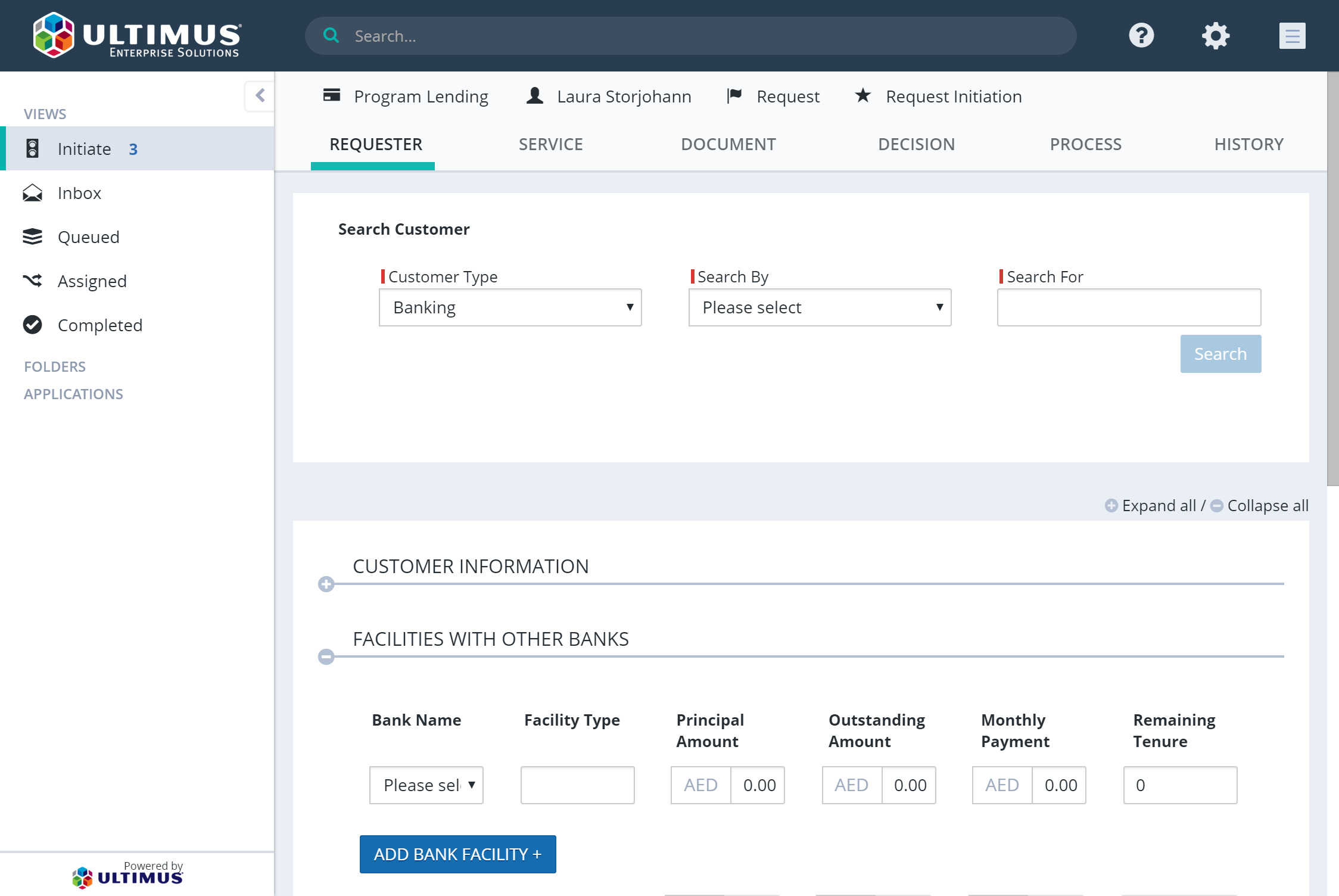This screenshot has width=1339, height=896.
Task: Click the Monthly Payment value field
Action: (1059, 785)
